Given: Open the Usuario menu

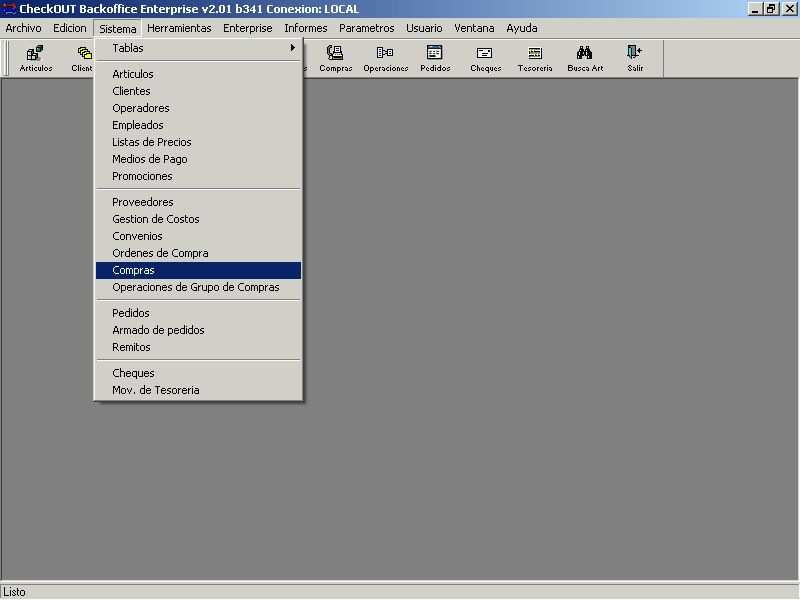Looking at the screenshot, I should point(424,28).
